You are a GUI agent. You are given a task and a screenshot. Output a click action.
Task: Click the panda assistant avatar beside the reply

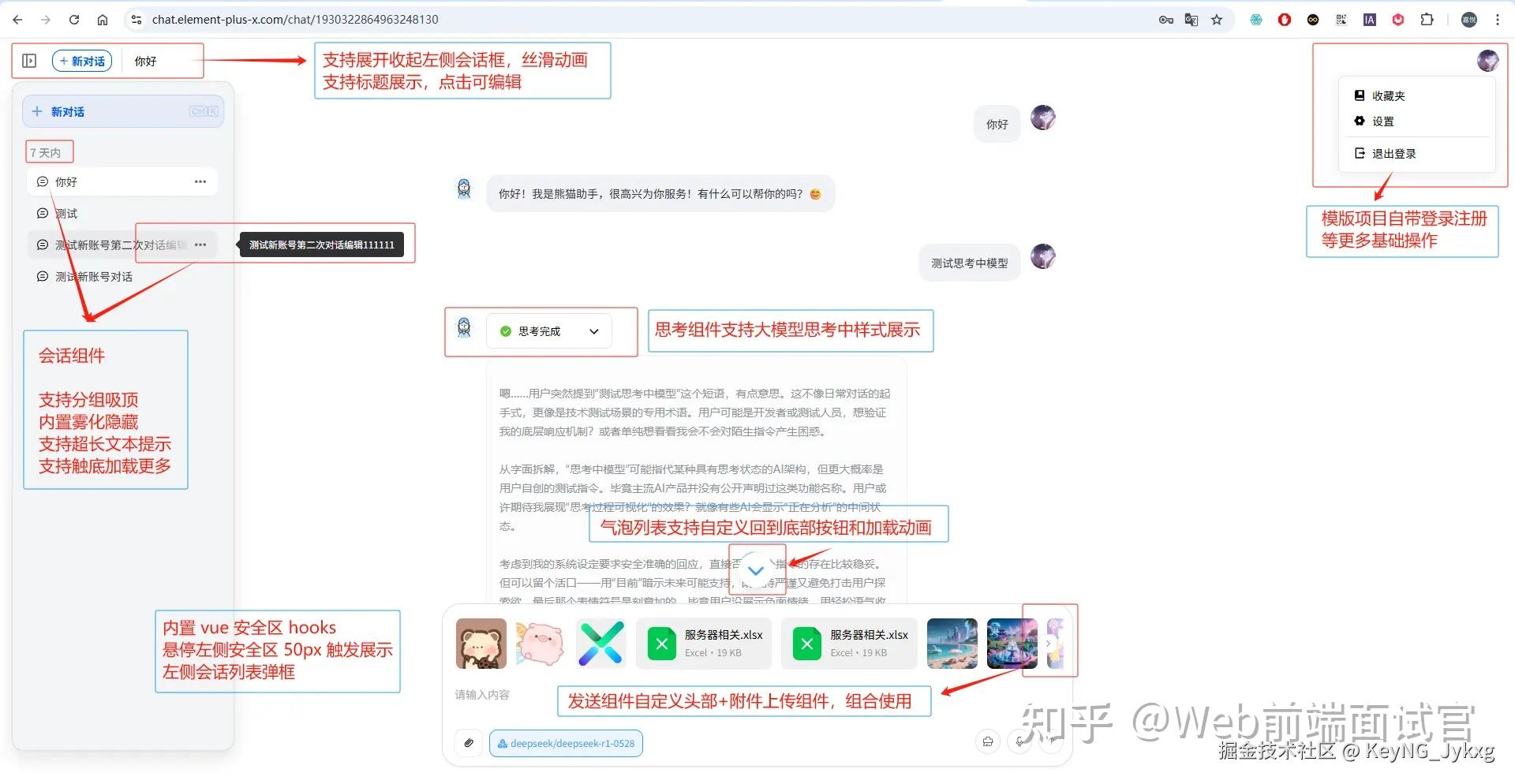[x=464, y=189]
